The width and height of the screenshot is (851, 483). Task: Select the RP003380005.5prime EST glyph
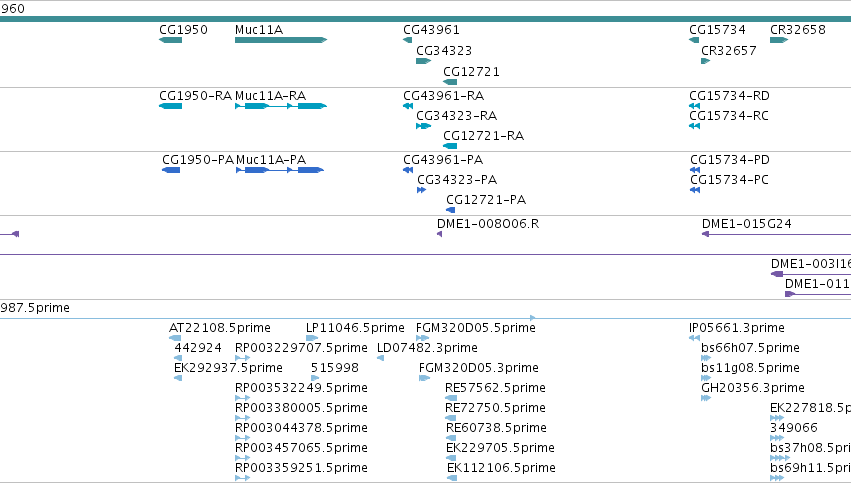pos(243,418)
